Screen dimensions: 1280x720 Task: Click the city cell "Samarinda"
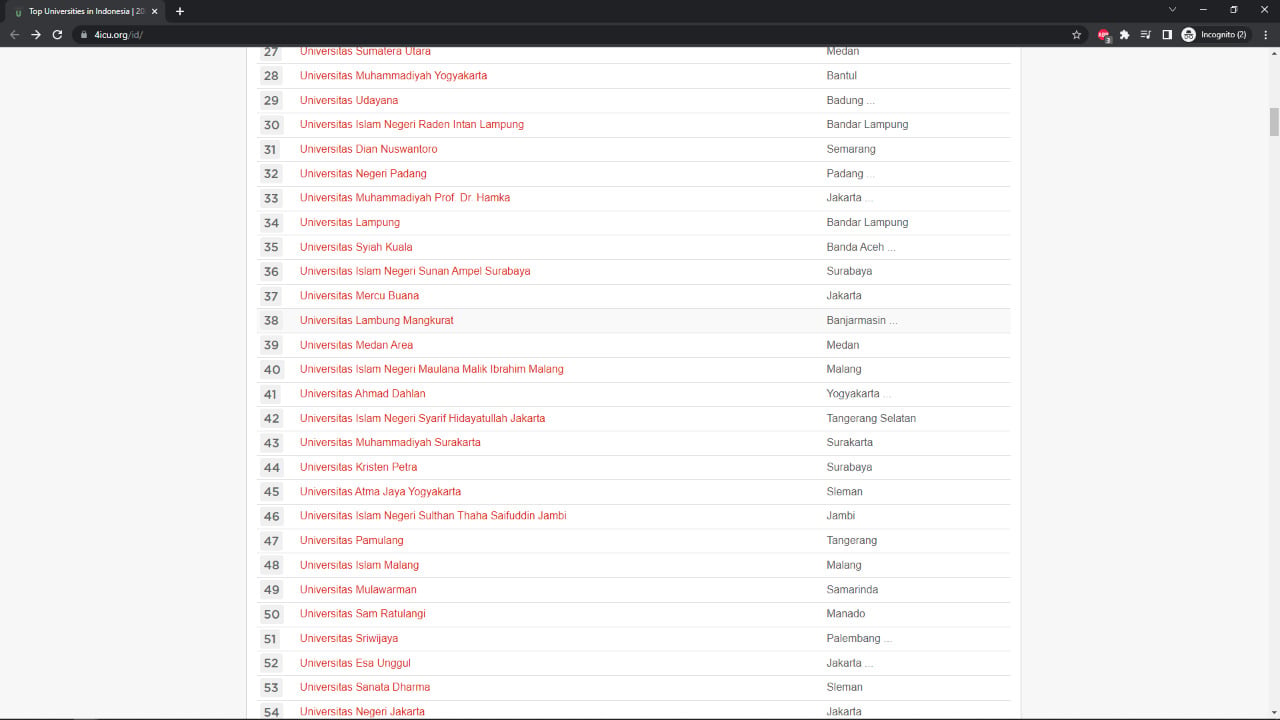tap(852, 589)
